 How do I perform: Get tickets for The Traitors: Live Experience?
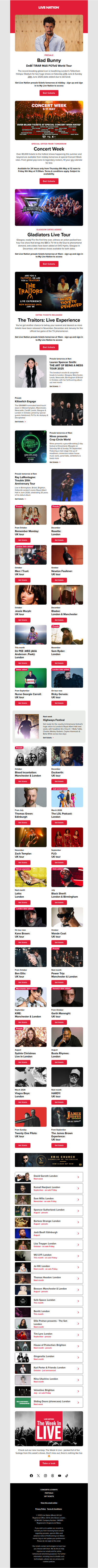[49, 347]
